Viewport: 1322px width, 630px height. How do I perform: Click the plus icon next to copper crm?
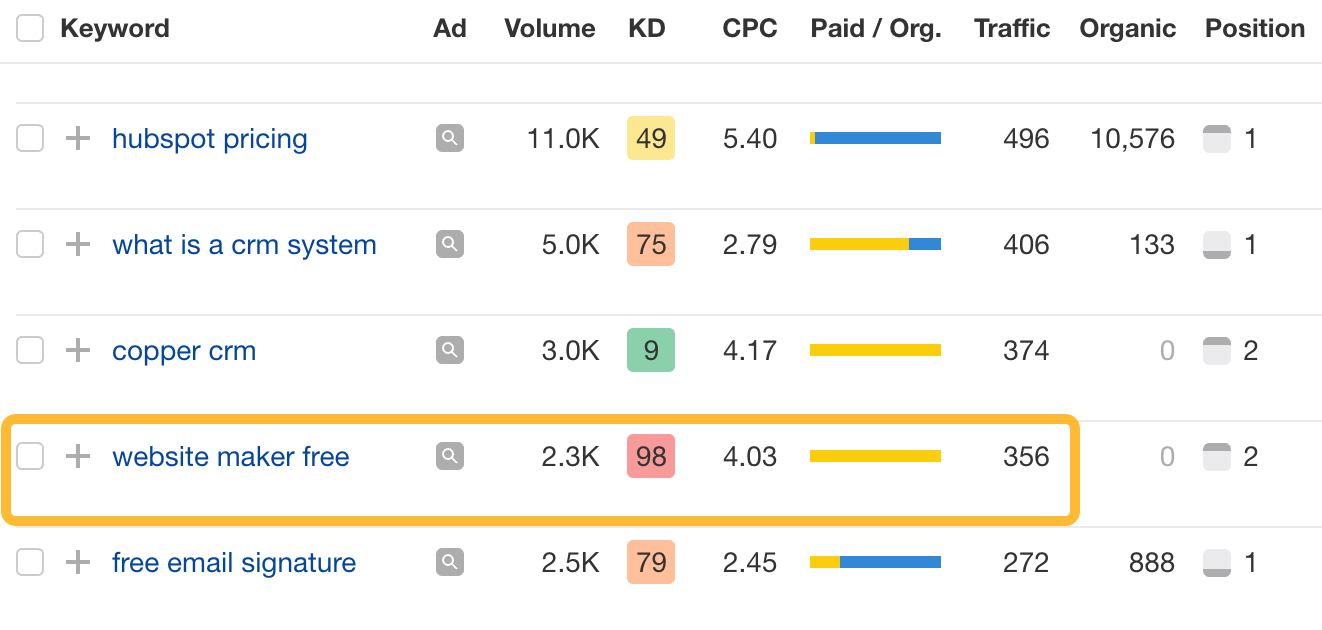pos(77,350)
